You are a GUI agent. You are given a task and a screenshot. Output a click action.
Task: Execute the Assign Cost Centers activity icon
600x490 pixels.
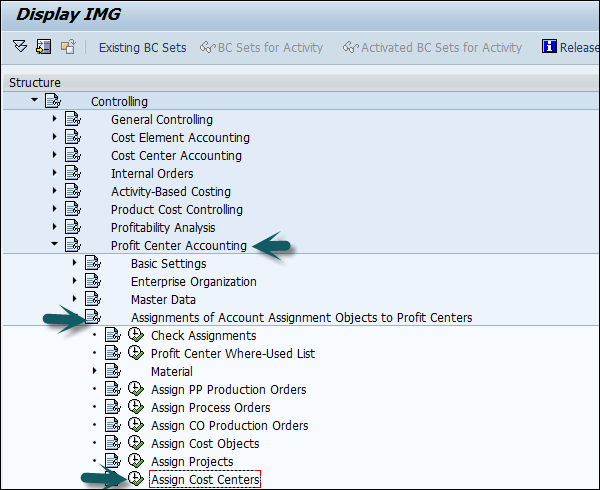pyautogui.click(x=137, y=480)
